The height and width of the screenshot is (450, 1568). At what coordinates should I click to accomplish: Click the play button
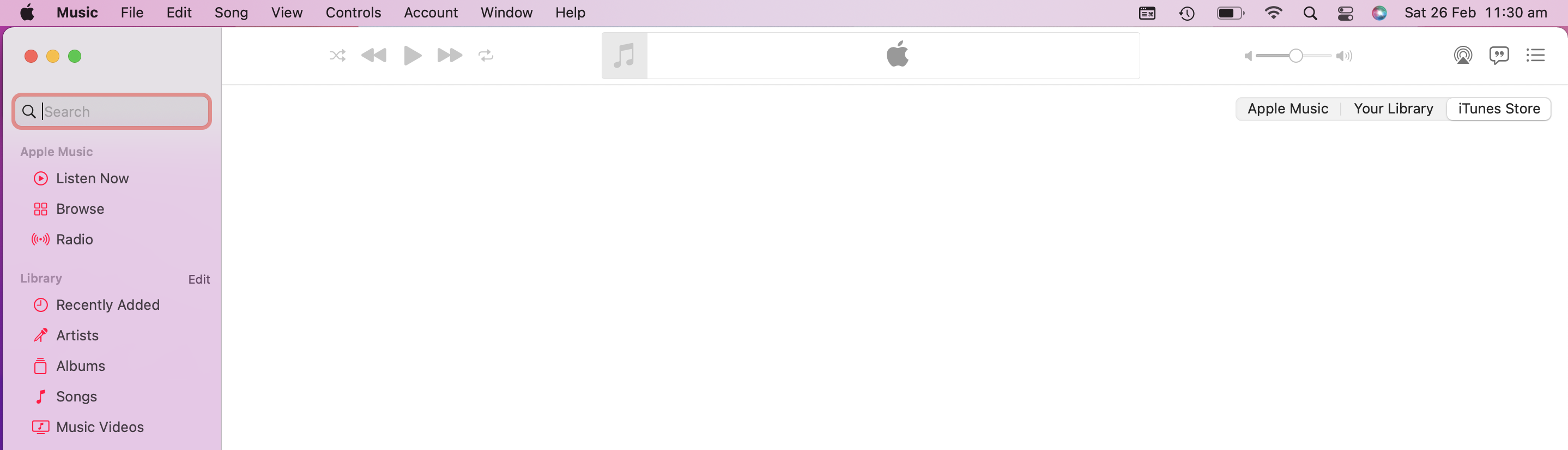[x=413, y=56]
